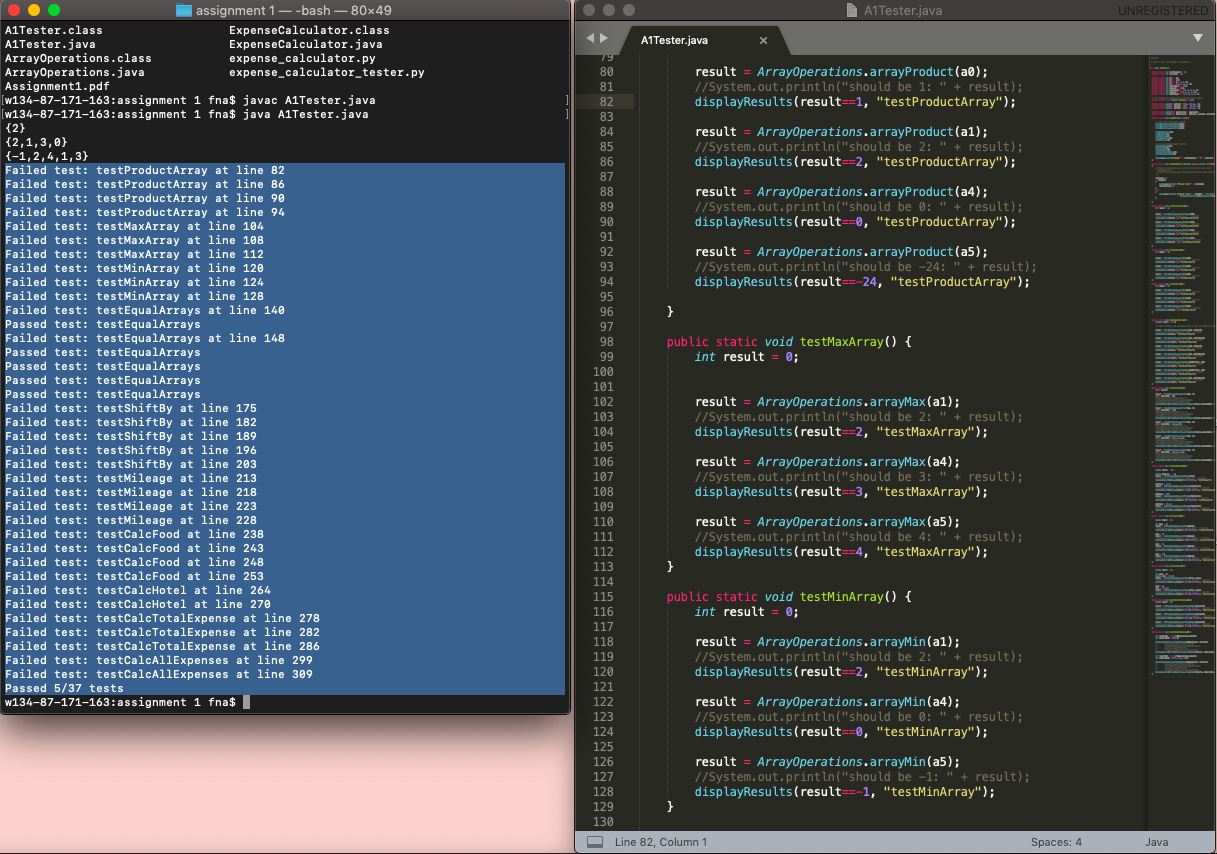
Task: Click 'arrayMin(a5)' call in Sublime code
Action: point(913,762)
